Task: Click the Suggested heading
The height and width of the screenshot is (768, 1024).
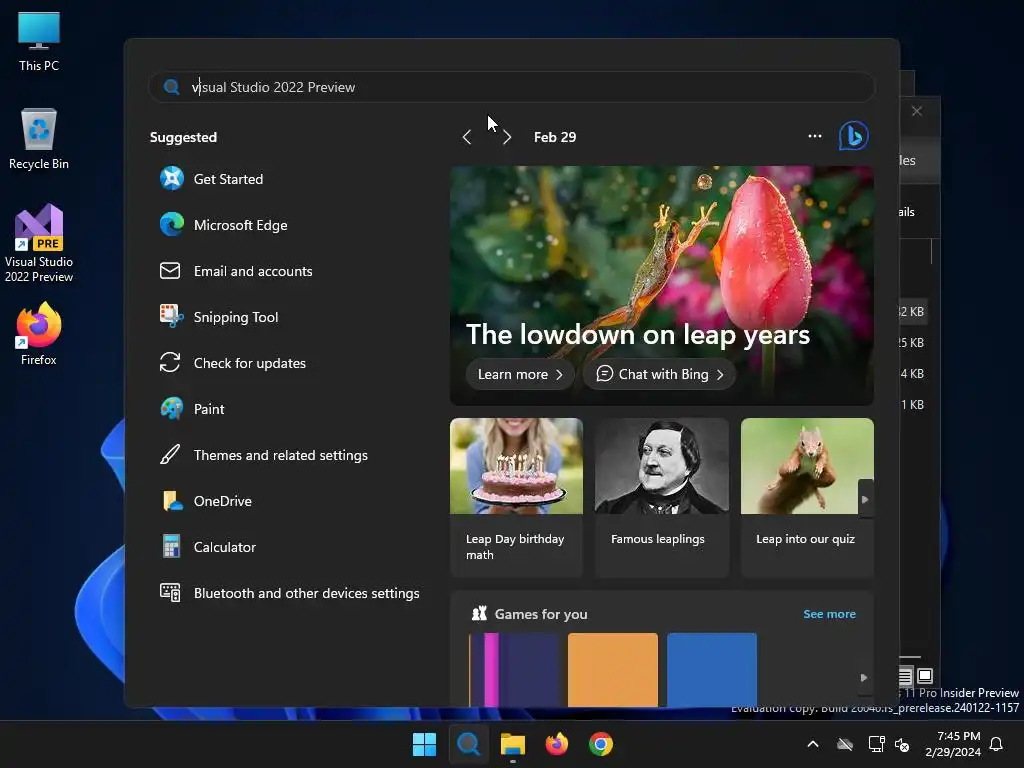Action: point(184,137)
